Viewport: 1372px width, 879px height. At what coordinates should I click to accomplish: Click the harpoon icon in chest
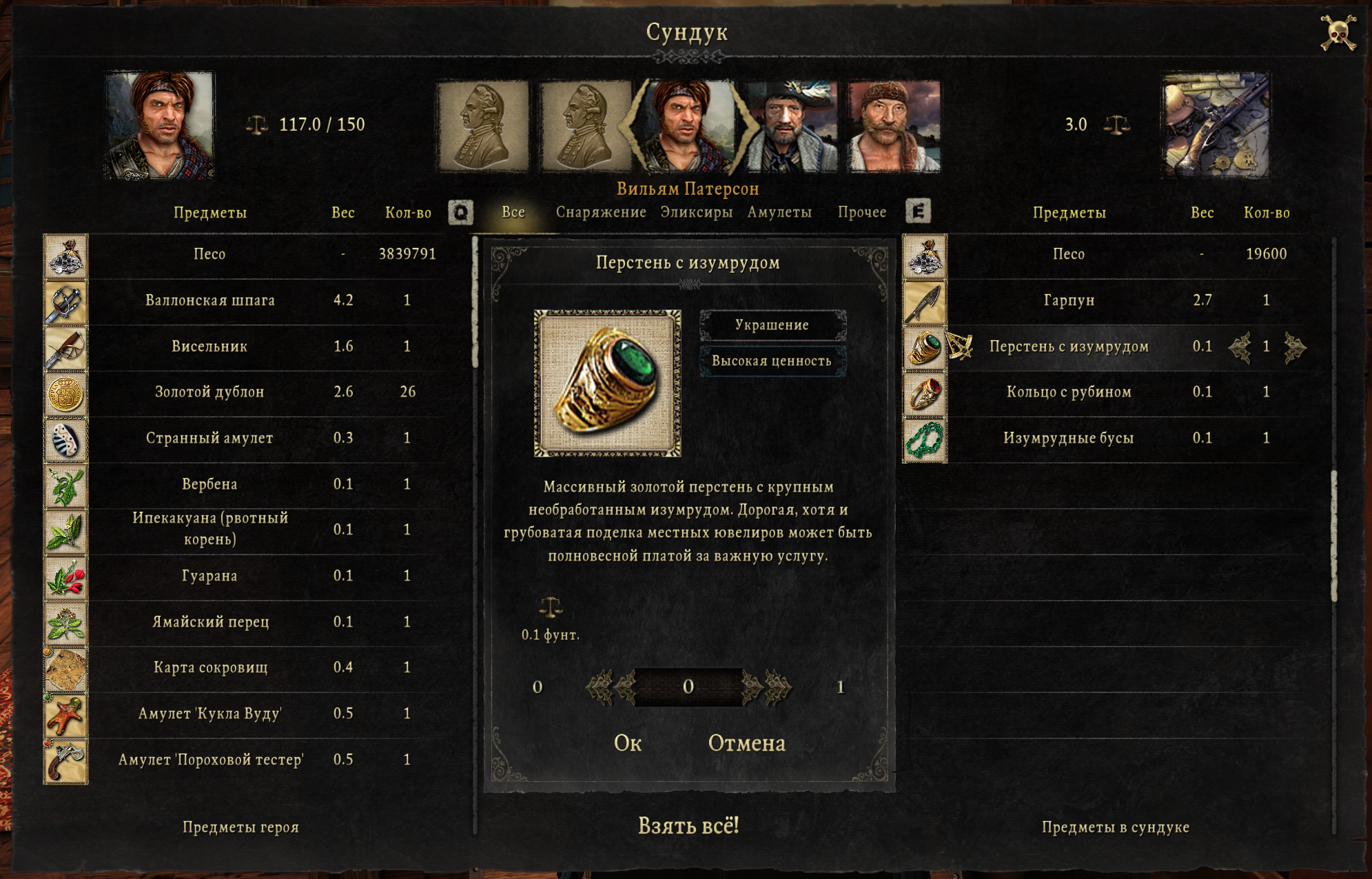[x=925, y=302]
